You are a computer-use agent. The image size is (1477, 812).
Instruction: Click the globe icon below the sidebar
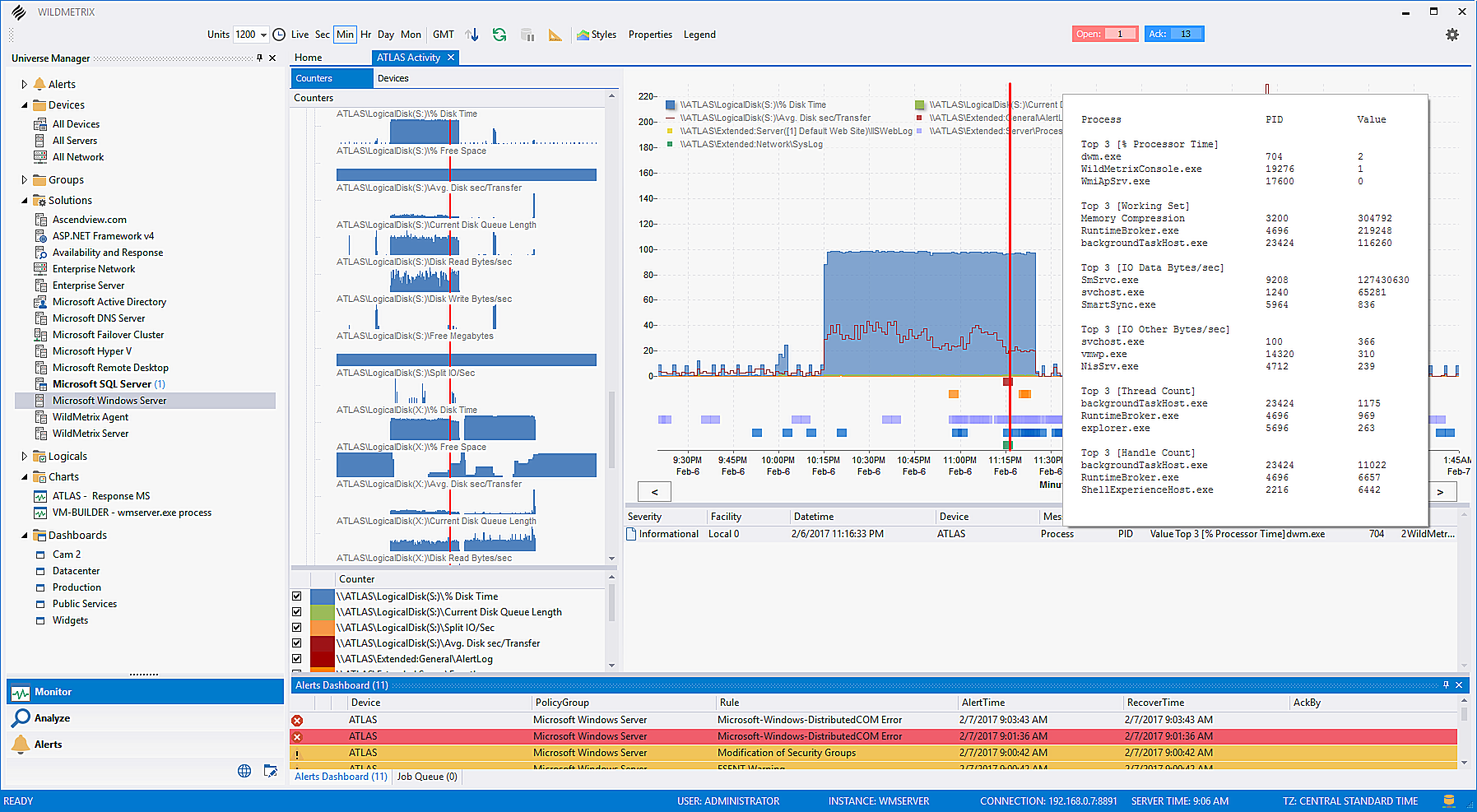(x=244, y=771)
